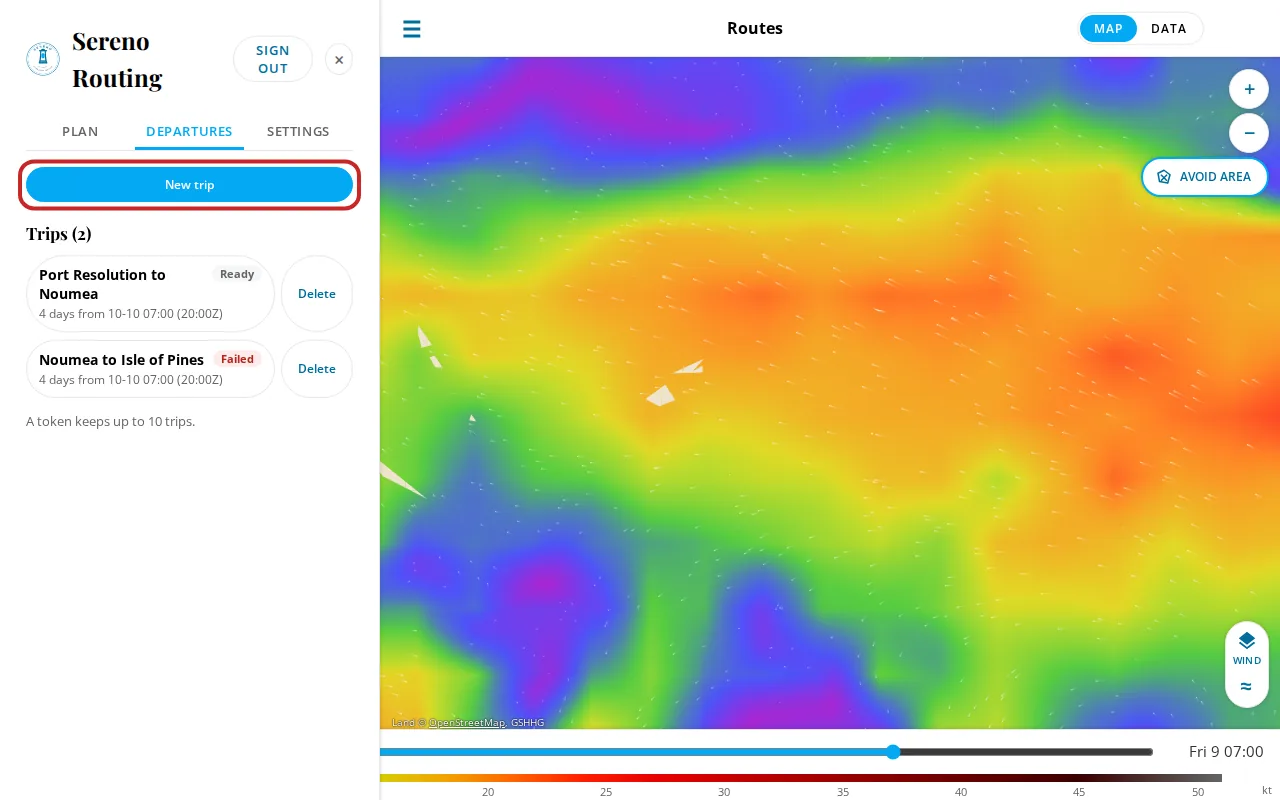
Task: Zoom out on the map
Action: click(1249, 133)
